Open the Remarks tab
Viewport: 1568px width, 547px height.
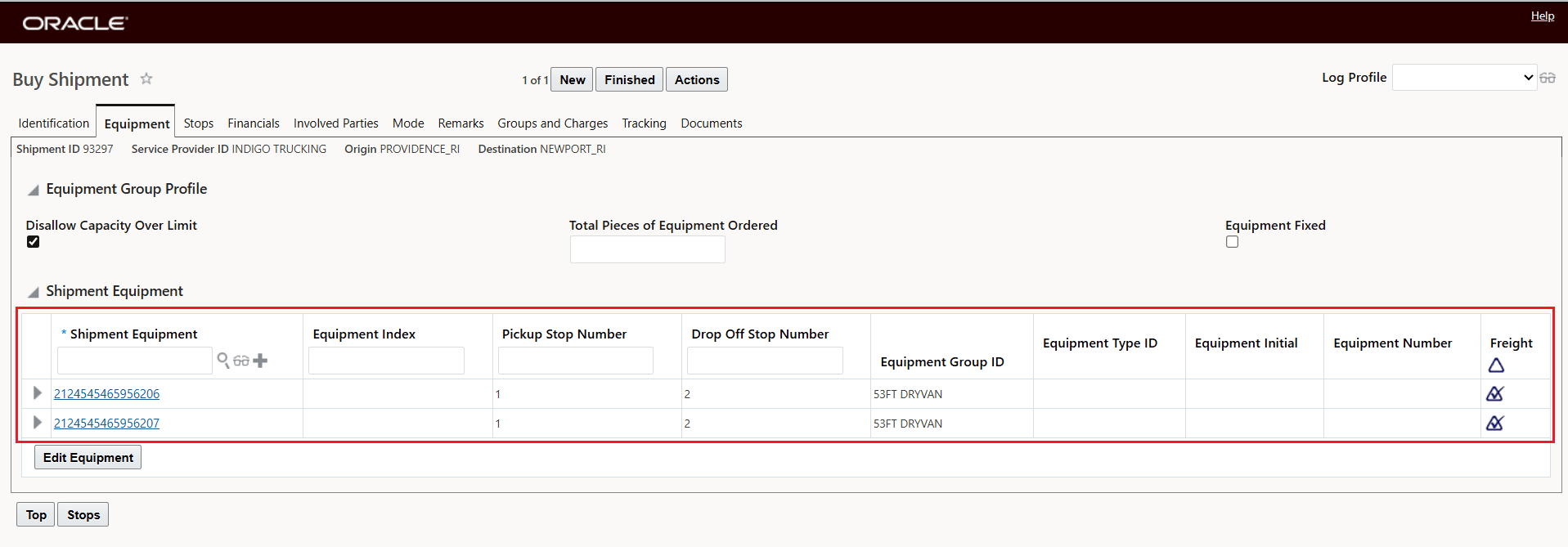[461, 123]
